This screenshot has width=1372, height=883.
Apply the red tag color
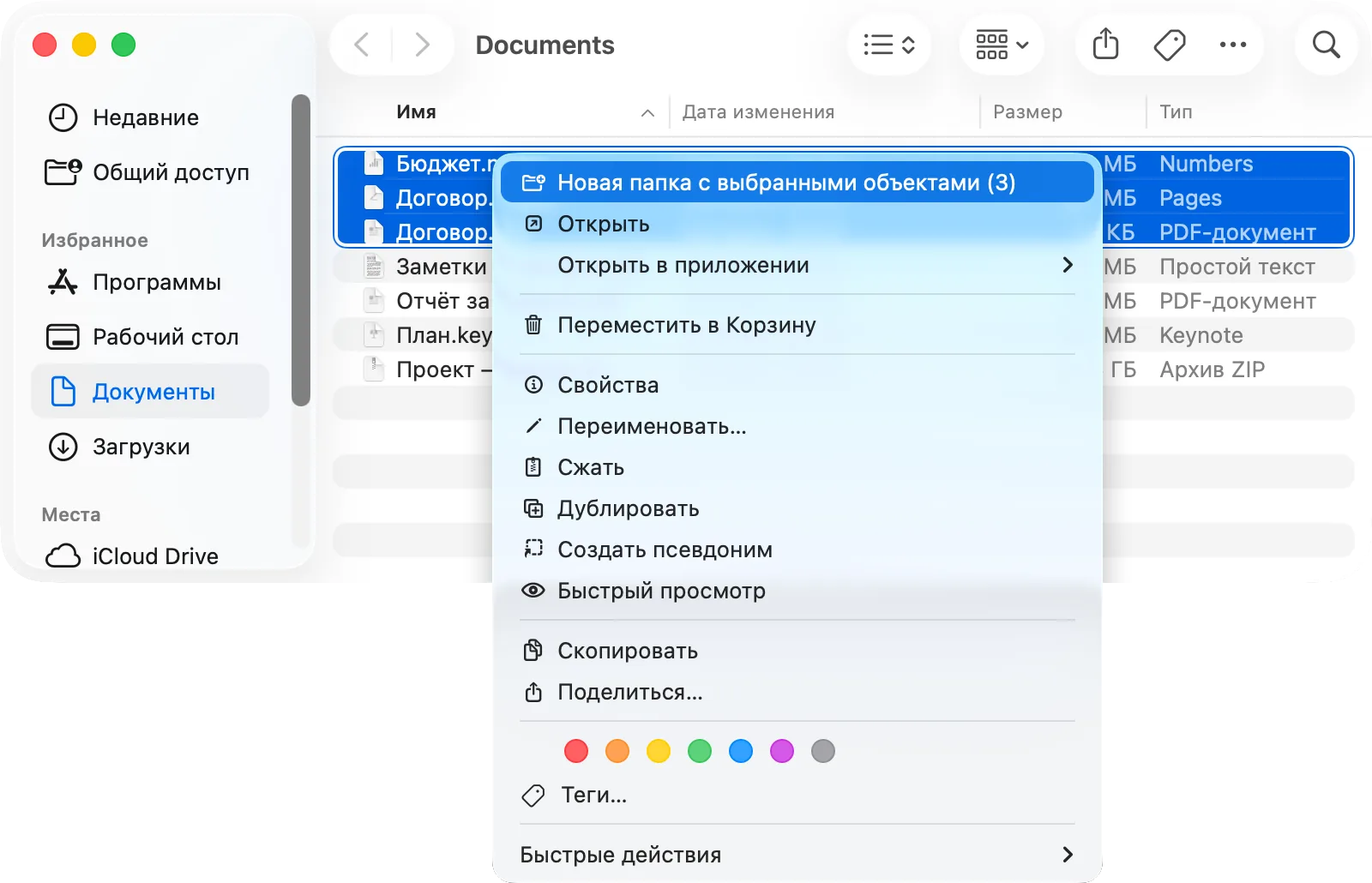(576, 751)
